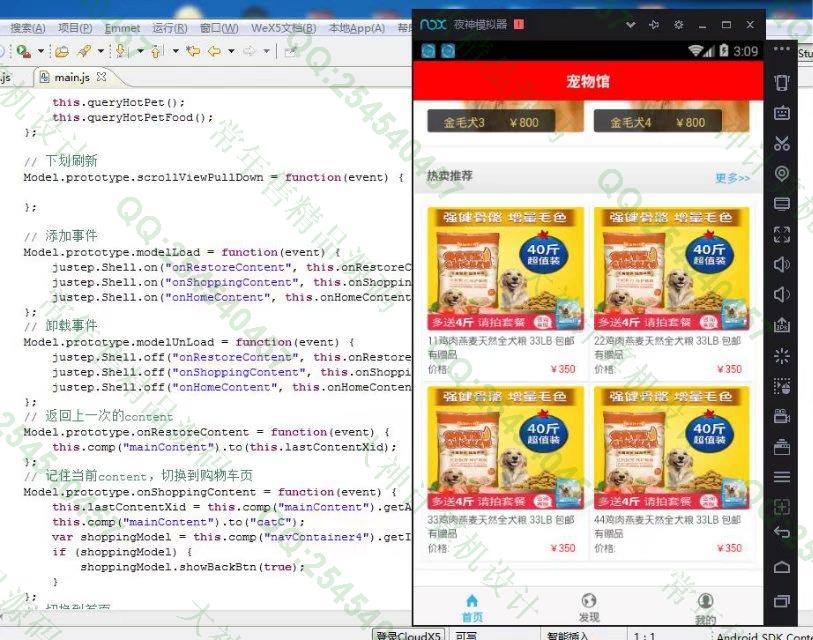The width and height of the screenshot is (813, 640).
Task: Expand the rocket icon dropdown arrow
Action: 101,51
